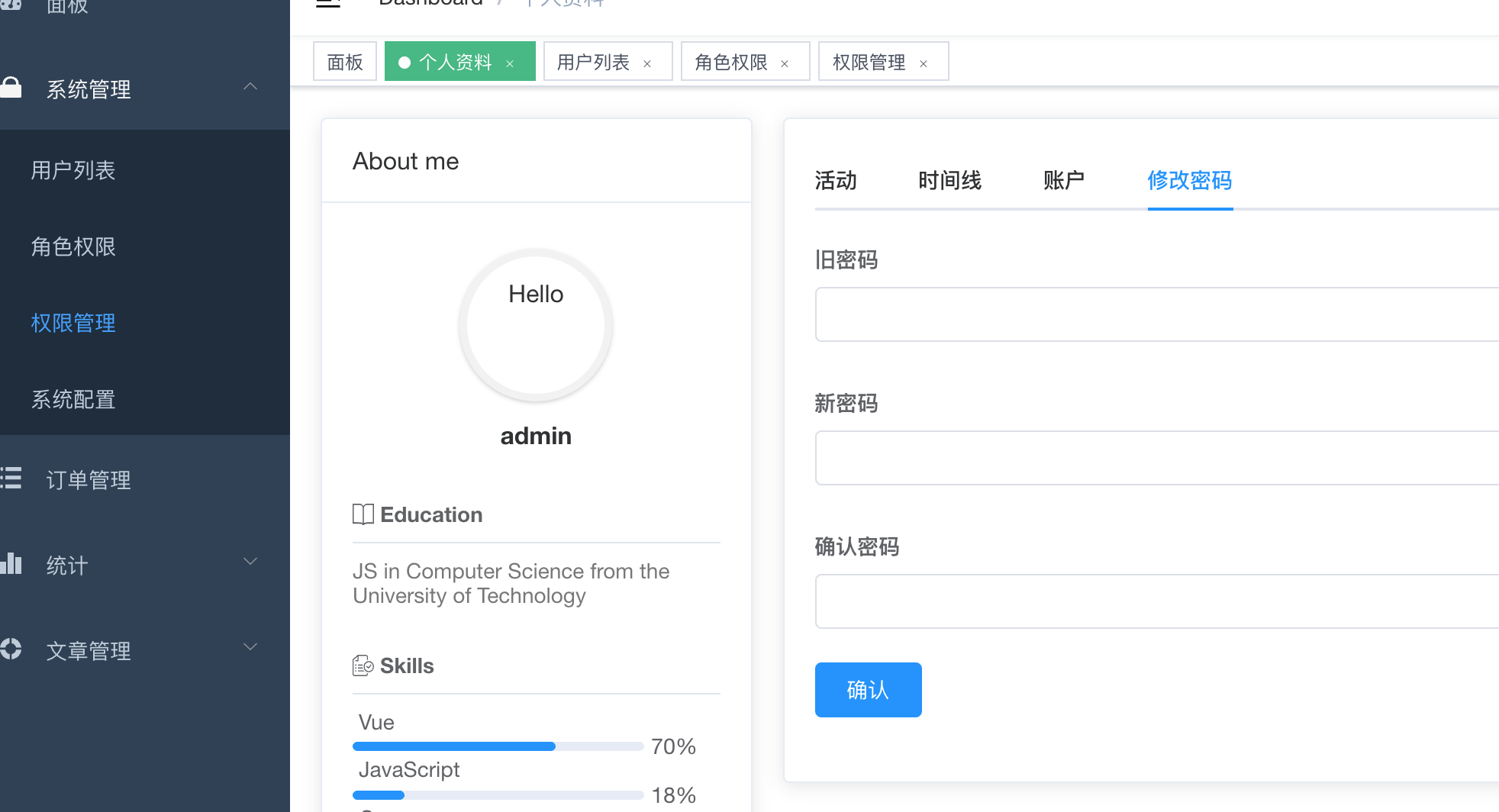The height and width of the screenshot is (812, 1499).
Task: Focus the 新密码 input field
Action: click(x=1157, y=458)
